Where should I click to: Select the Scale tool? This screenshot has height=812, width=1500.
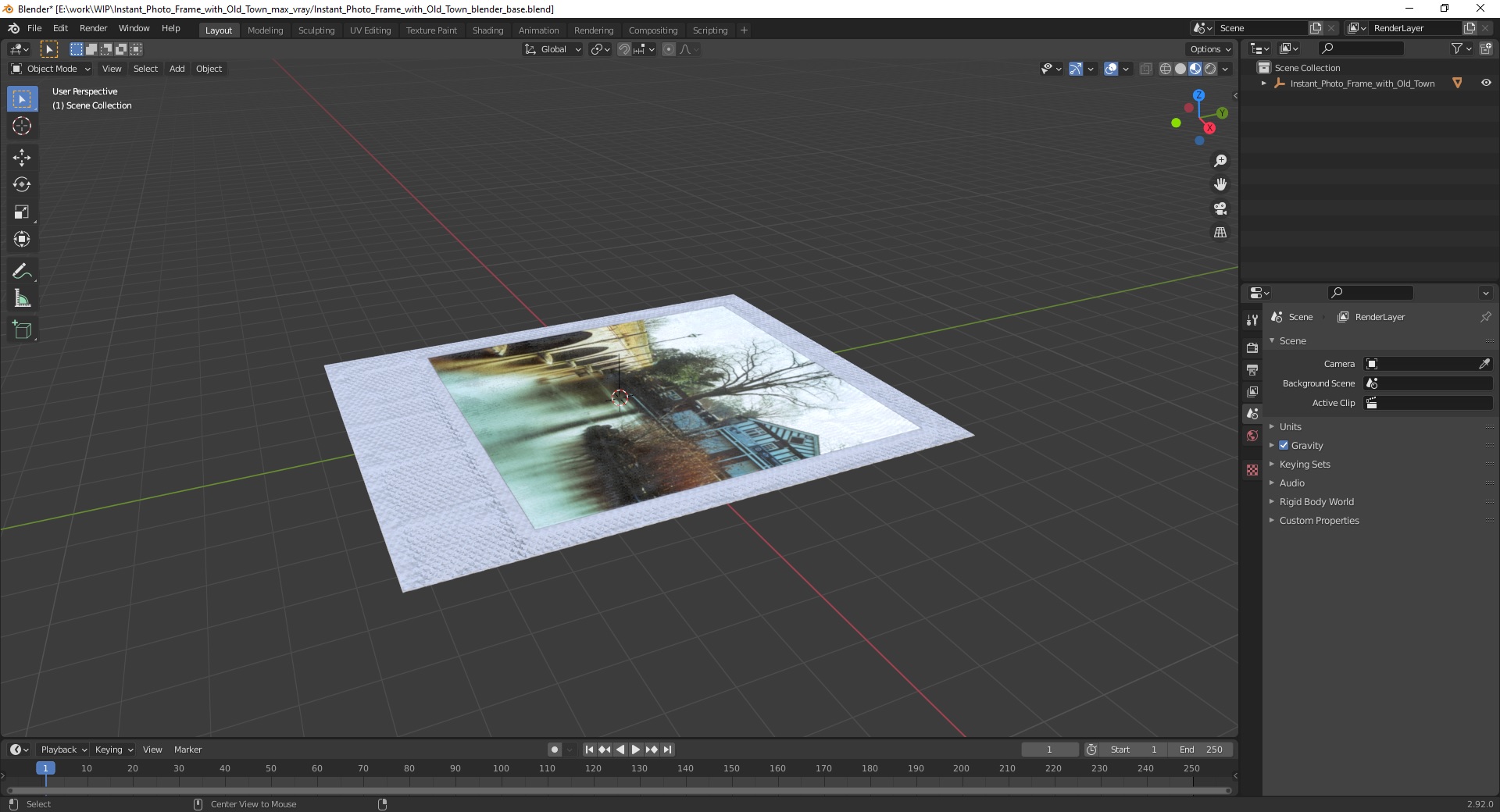coord(22,212)
